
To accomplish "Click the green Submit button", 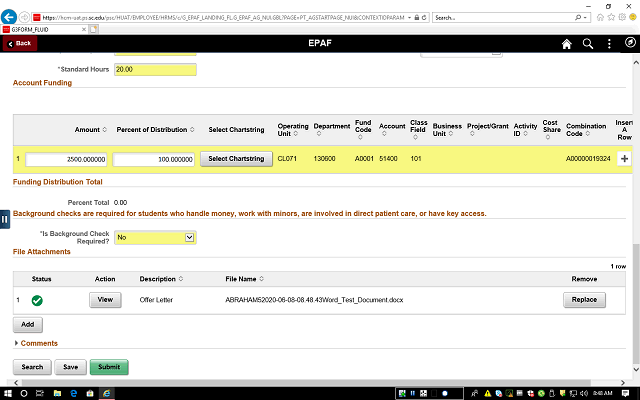I will 109,367.
